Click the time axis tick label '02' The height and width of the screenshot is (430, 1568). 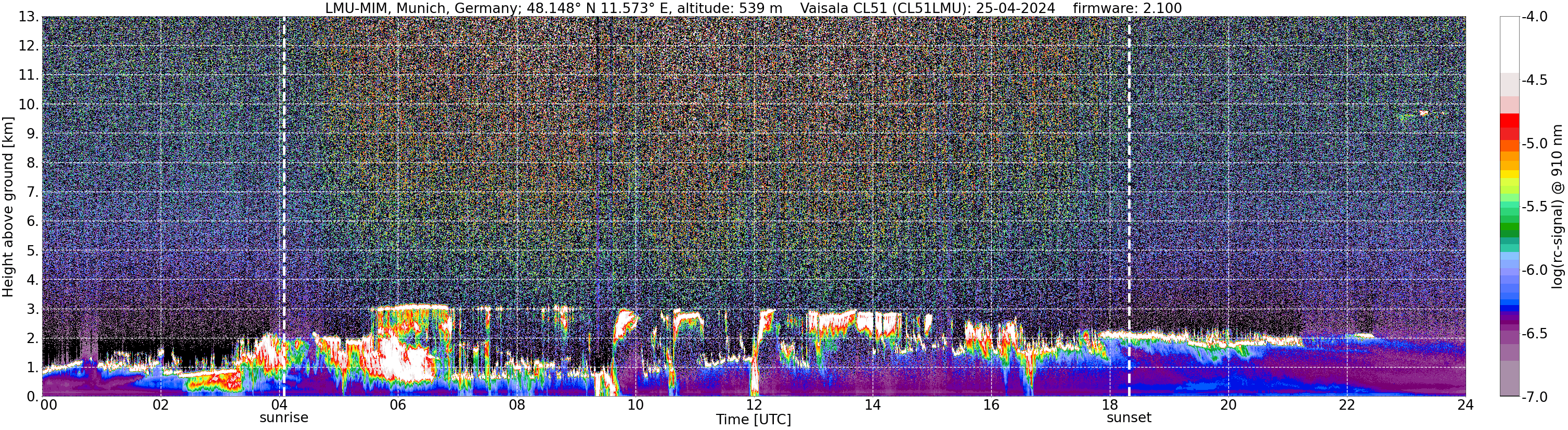pyautogui.click(x=160, y=405)
